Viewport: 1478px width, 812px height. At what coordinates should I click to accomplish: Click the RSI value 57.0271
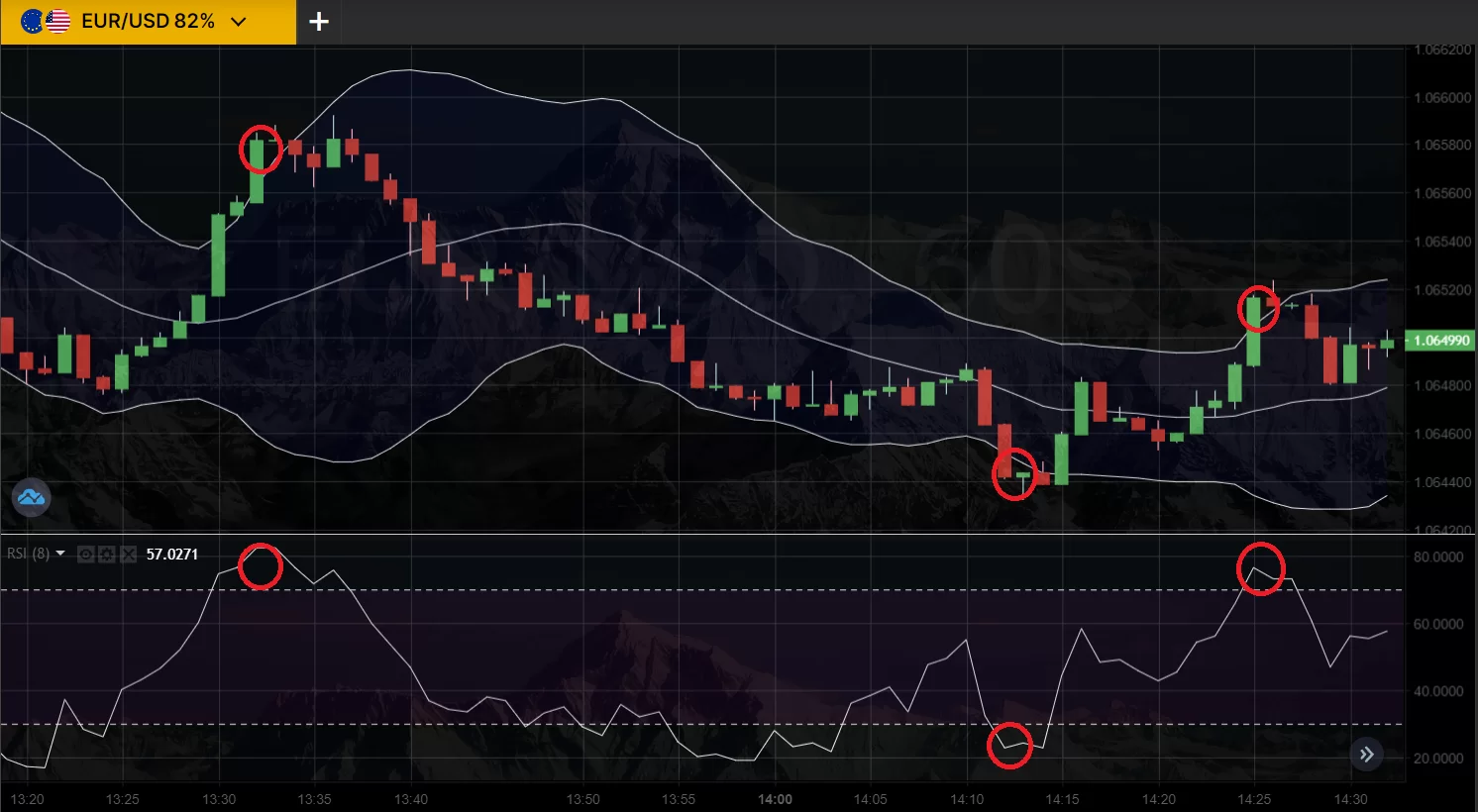tap(172, 555)
